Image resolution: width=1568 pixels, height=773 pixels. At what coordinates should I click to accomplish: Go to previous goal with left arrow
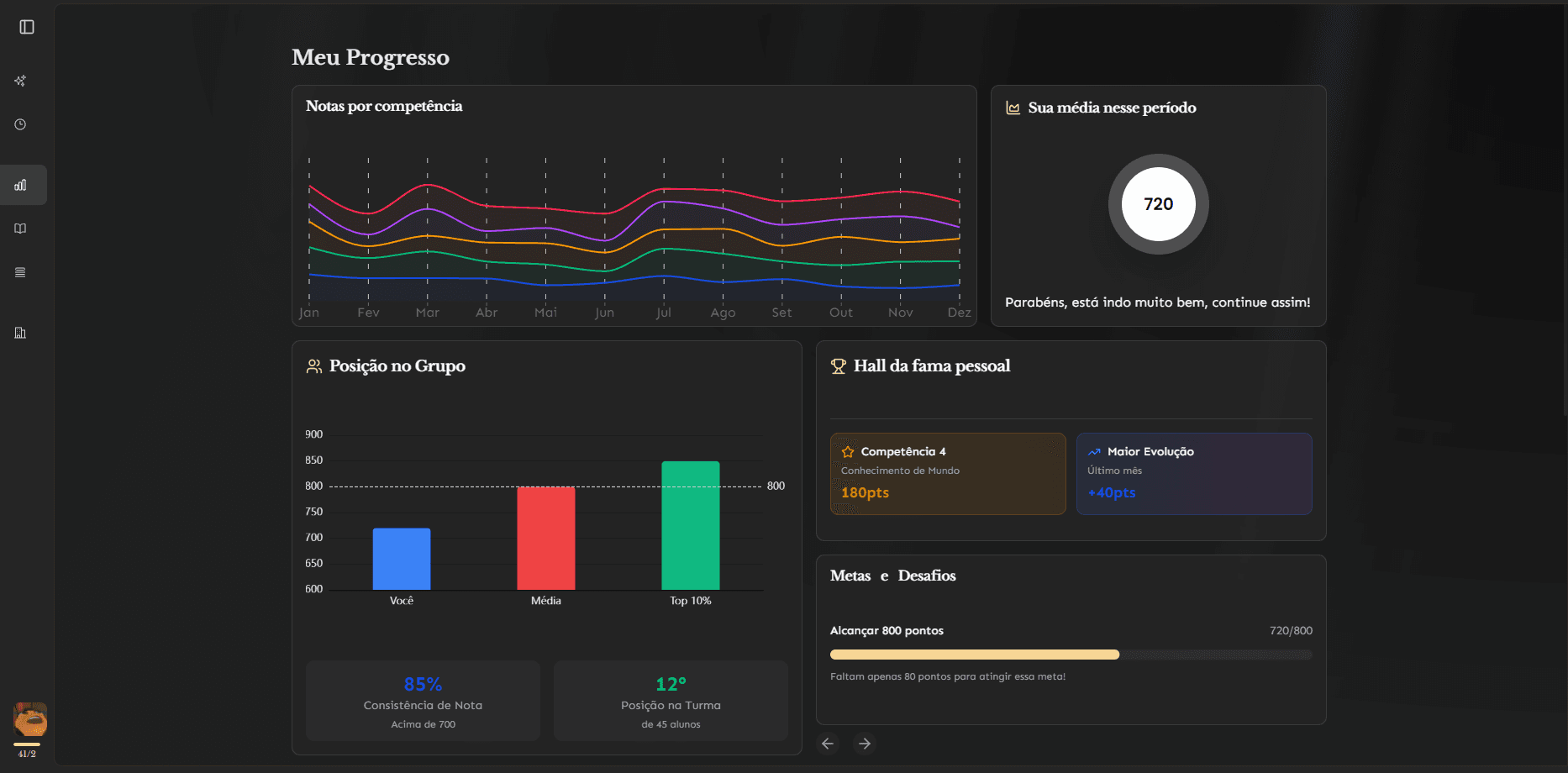point(828,744)
